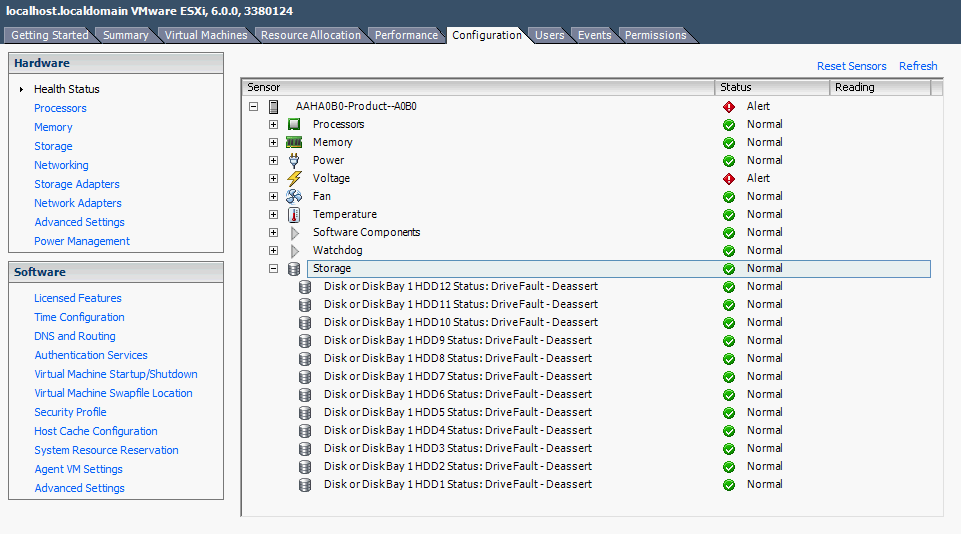Click the green status icon for HDD2
Screen dimensions: 961x534
point(729,467)
